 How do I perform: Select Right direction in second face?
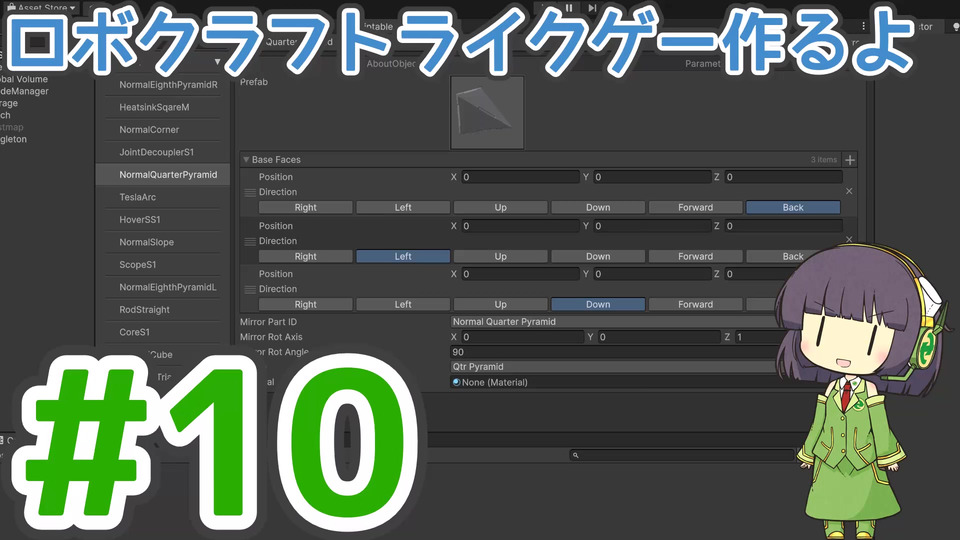(x=306, y=257)
